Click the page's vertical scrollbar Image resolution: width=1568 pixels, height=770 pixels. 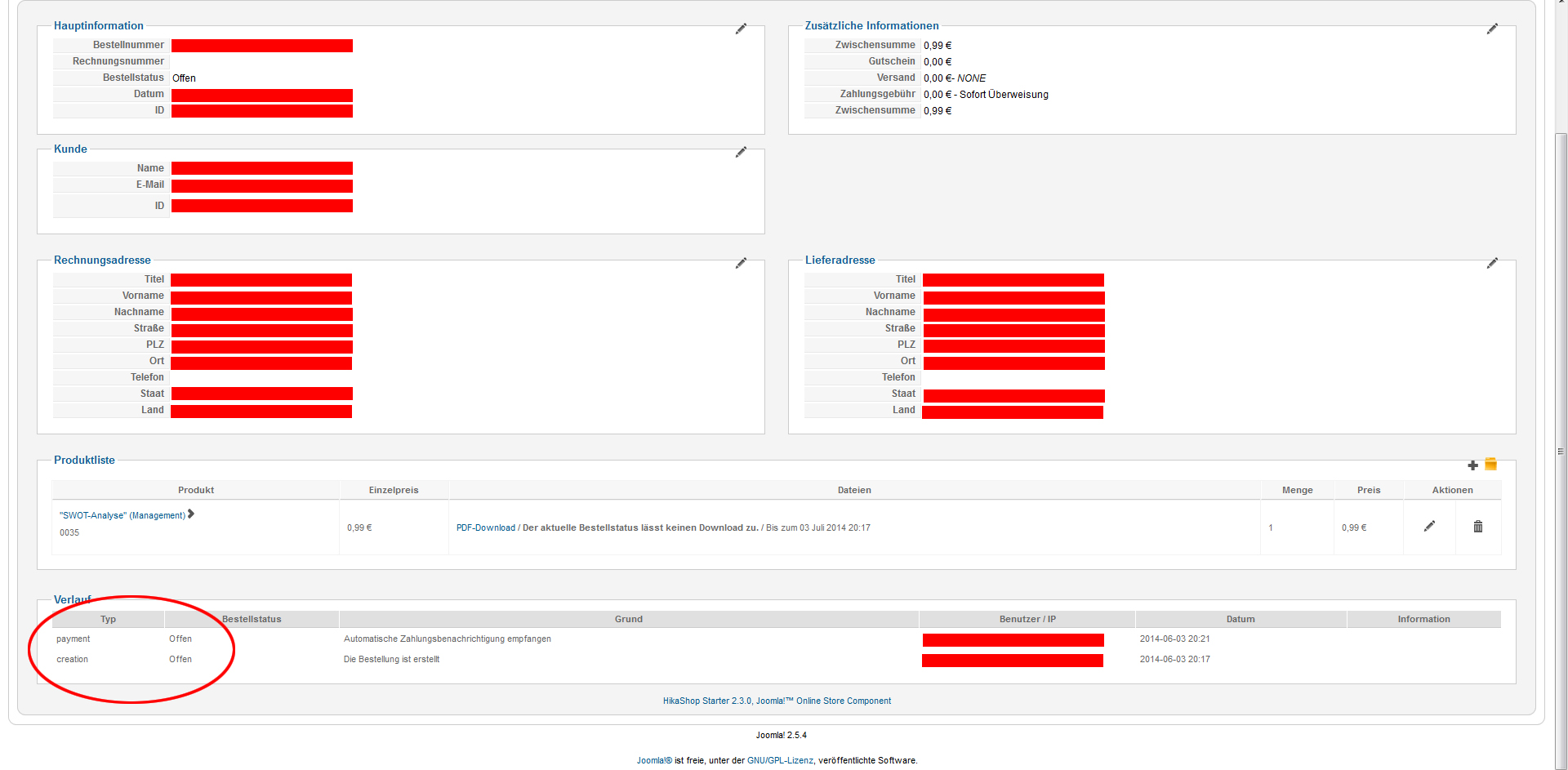pyautogui.click(x=1561, y=449)
